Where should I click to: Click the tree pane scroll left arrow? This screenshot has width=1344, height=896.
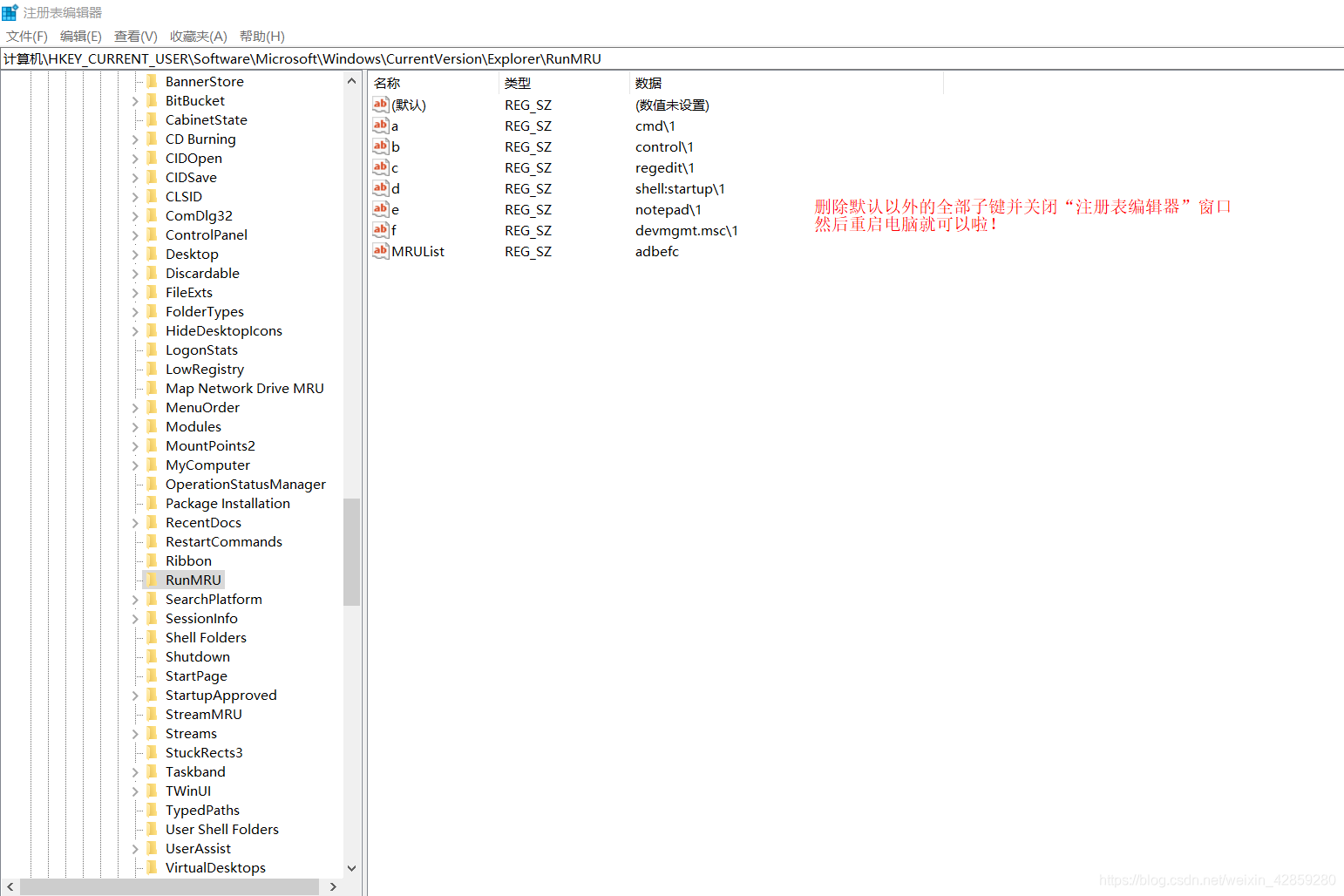click(10, 886)
